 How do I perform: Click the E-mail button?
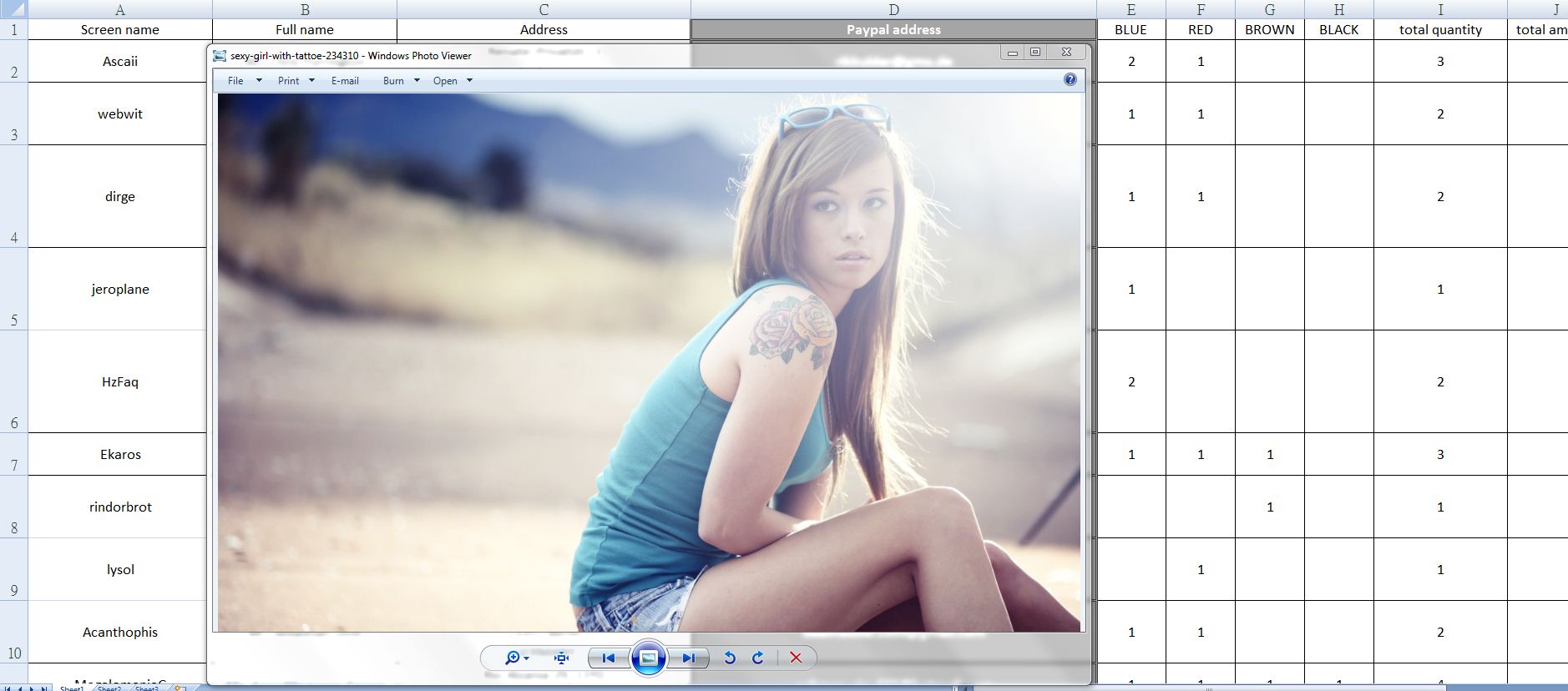coord(345,81)
